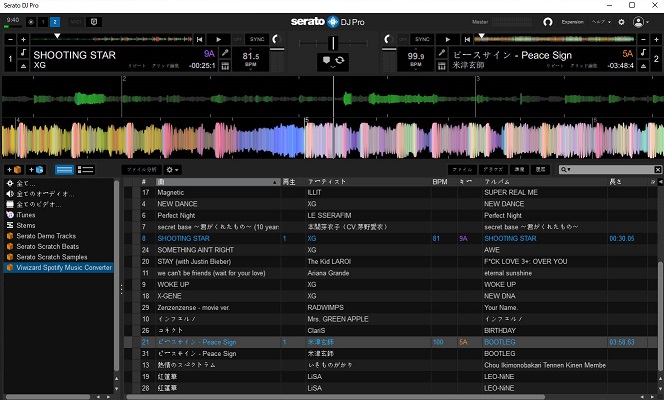Viewport: 664px width, 400px height.
Task: Jump to start of deck 2 track
Action: (467, 39)
